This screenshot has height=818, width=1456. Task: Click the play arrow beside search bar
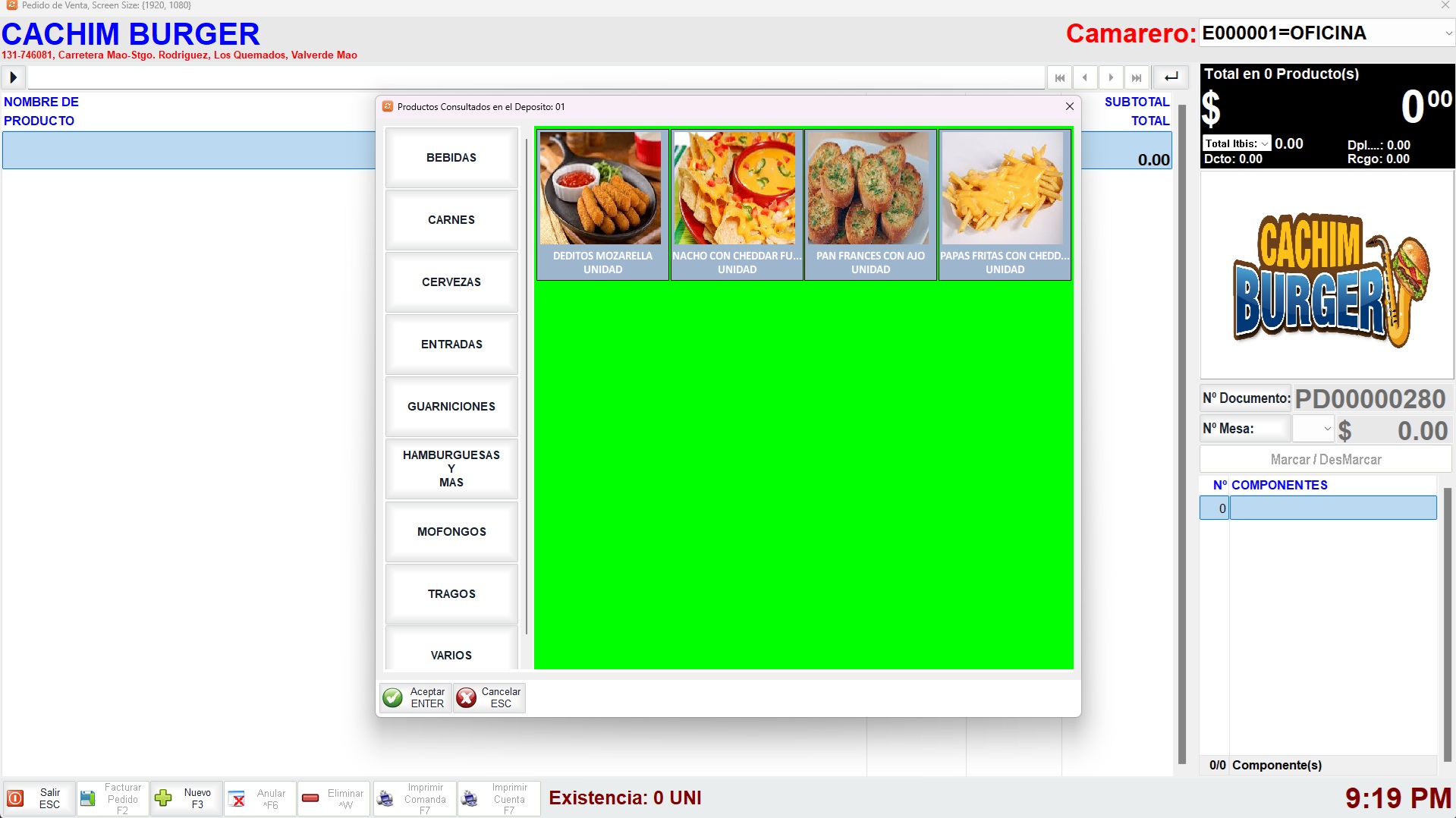pos(13,77)
